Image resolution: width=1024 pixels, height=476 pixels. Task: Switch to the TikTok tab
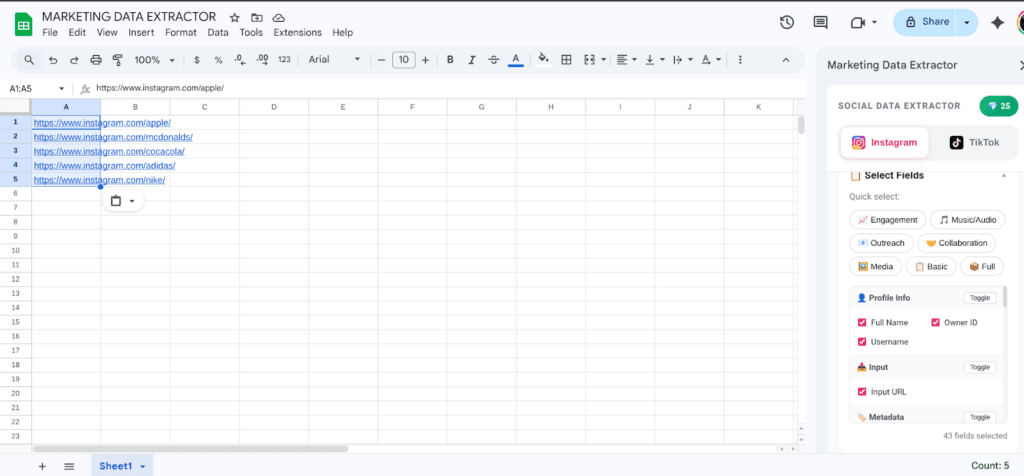tap(973, 143)
